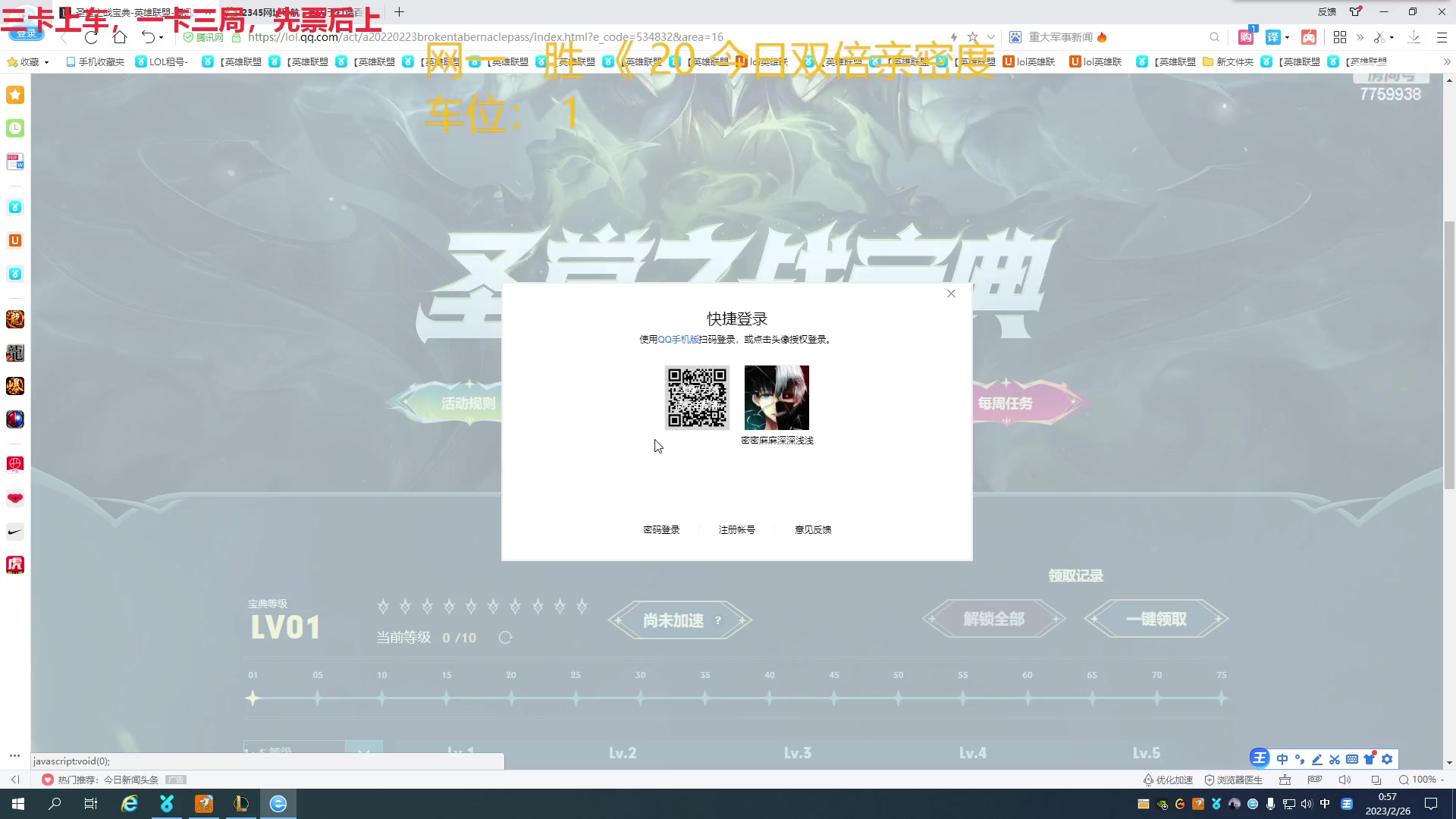Open the 购 shopping extension icon
This screenshot has height=819, width=1456.
pyautogui.click(x=1246, y=37)
